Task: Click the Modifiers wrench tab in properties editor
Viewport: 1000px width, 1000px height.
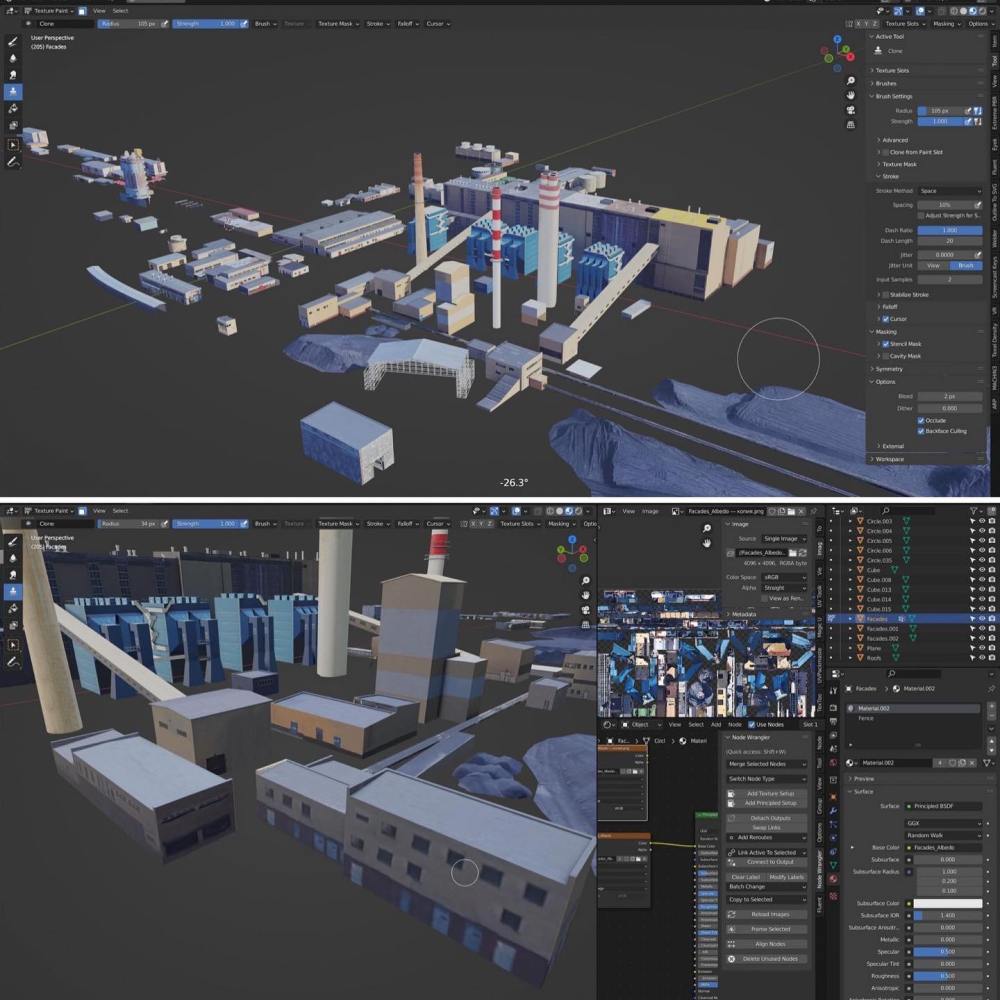Action: coord(834,810)
